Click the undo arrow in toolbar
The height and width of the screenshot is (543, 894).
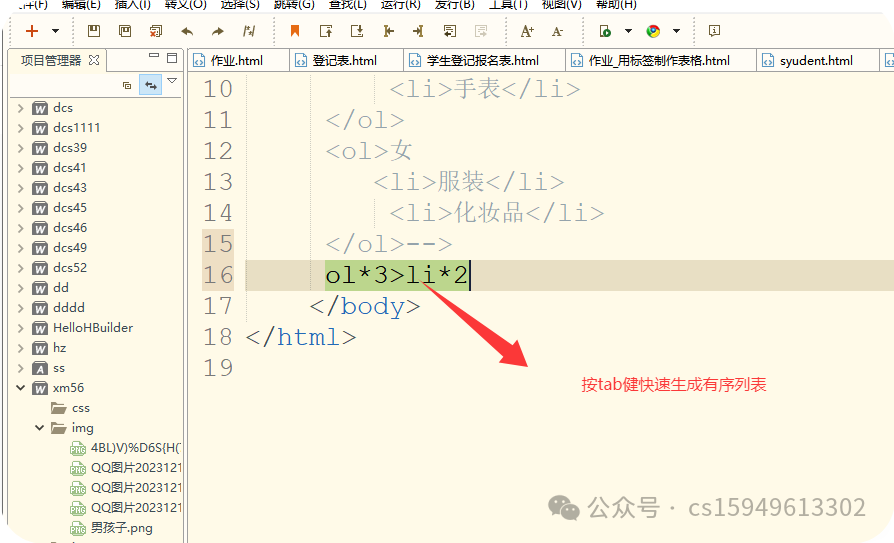click(x=187, y=31)
